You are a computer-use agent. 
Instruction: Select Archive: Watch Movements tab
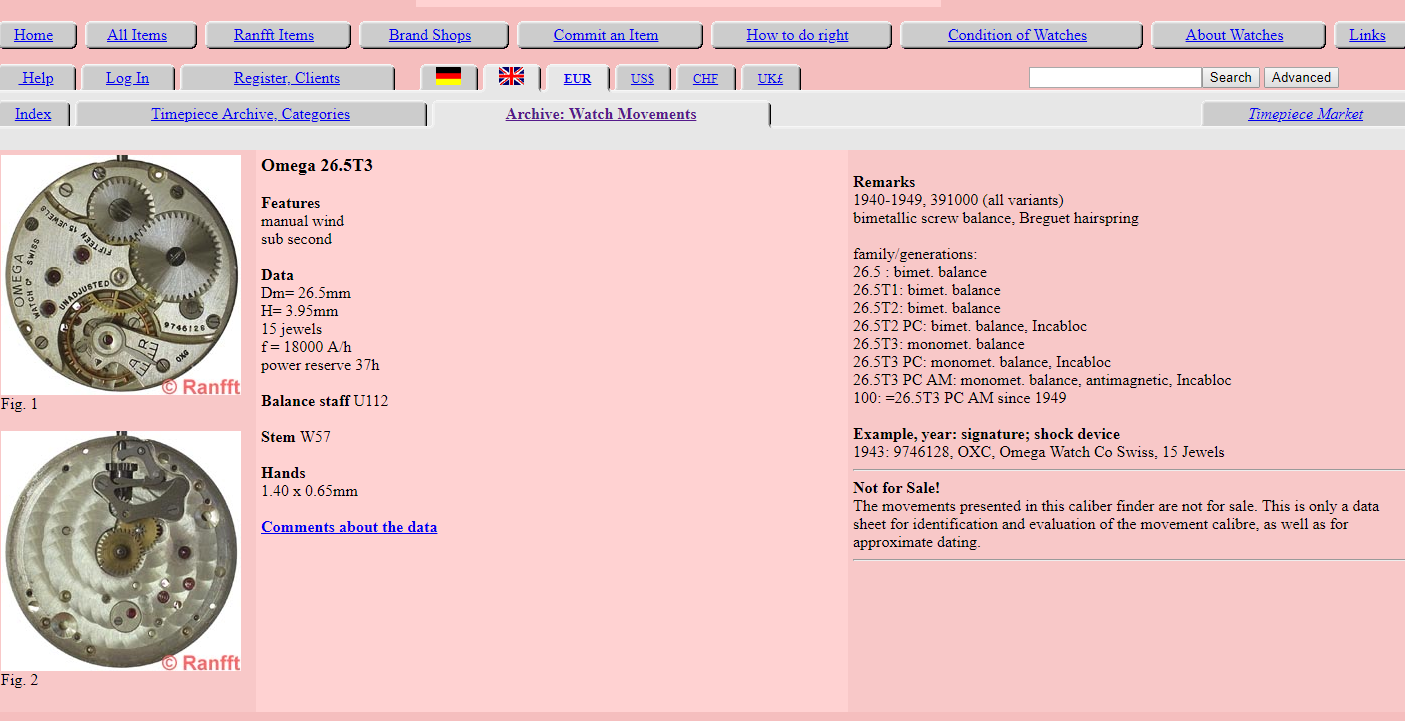coord(601,114)
